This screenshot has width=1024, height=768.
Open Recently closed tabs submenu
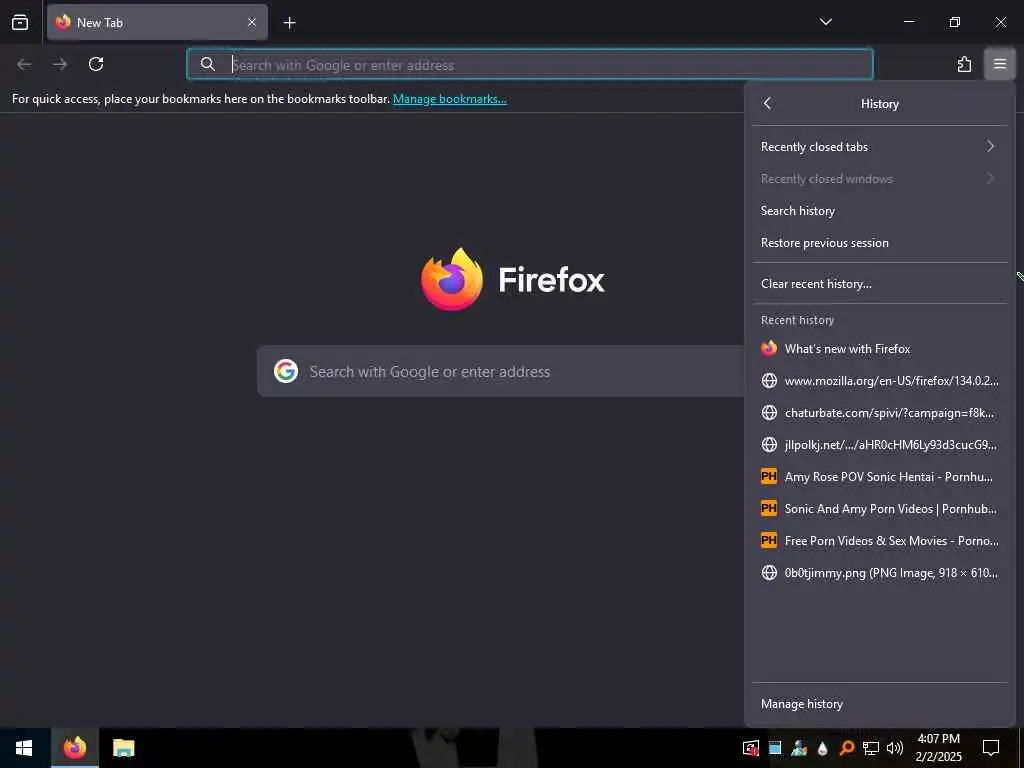(x=880, y=146)
